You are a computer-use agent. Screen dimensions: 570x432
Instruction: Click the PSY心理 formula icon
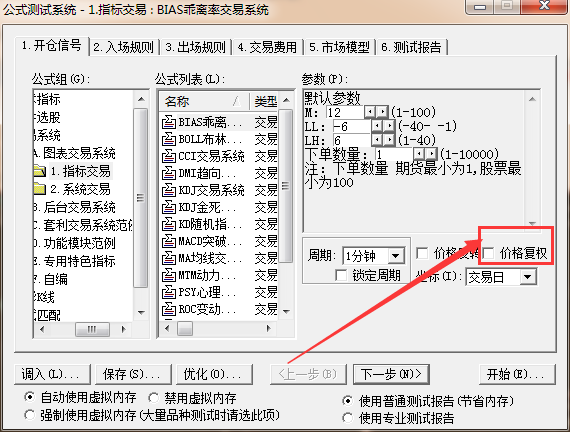coord(169,292)
